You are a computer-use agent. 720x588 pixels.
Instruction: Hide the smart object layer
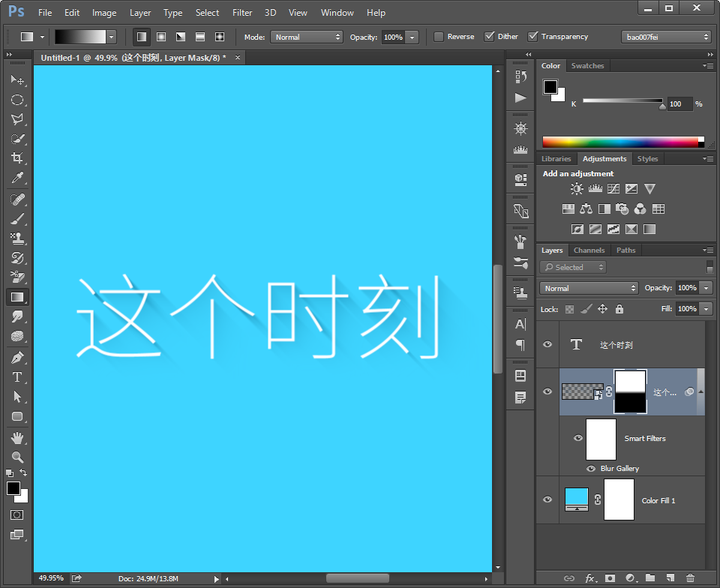coord(547,392)
